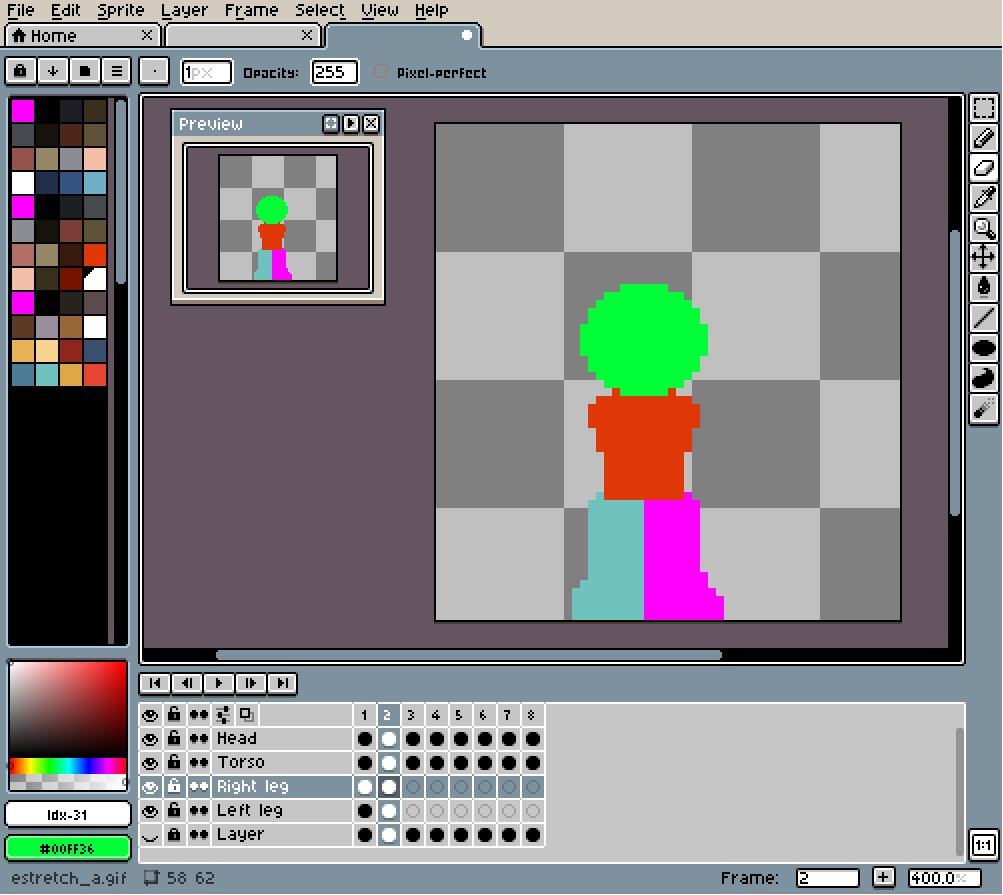Click the brush type dot button
Viewport: 1003px width, 895px height.
154,71
